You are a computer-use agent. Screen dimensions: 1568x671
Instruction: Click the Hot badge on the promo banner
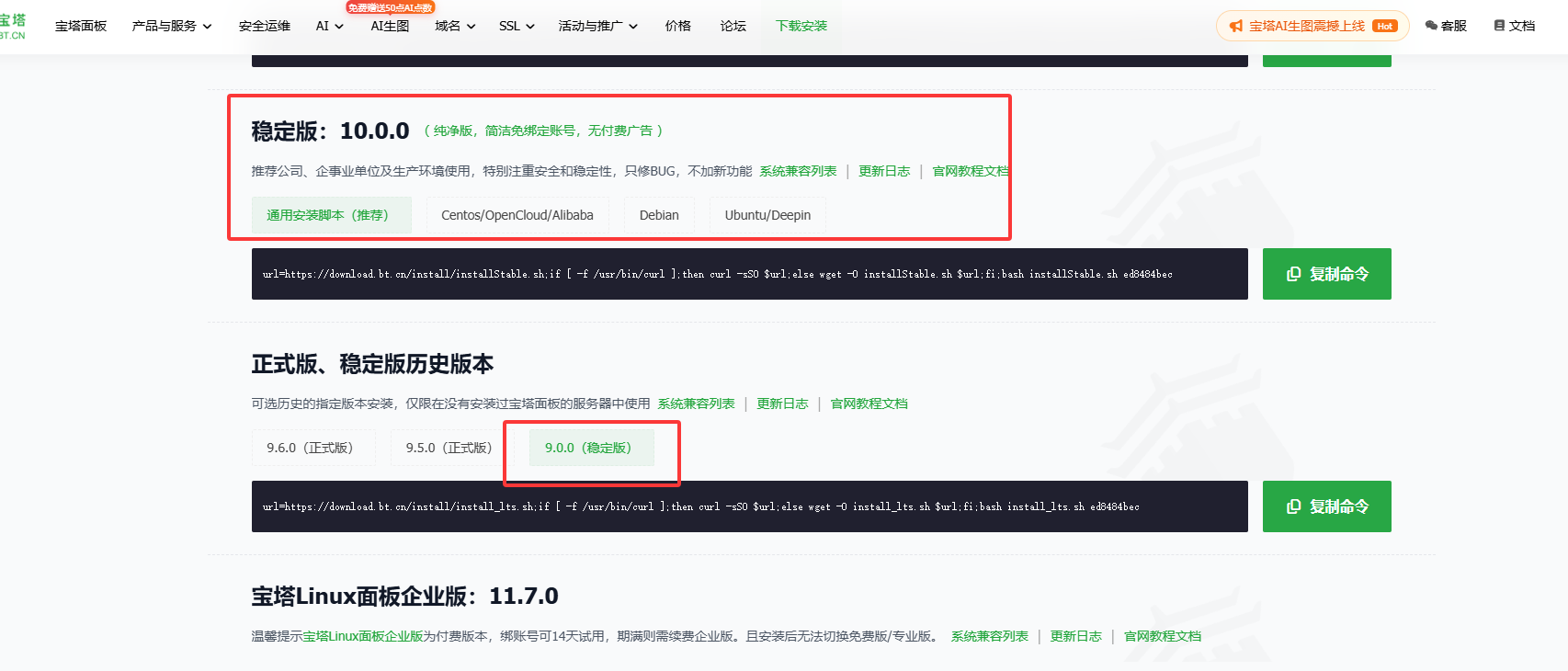click(1385, 26)
